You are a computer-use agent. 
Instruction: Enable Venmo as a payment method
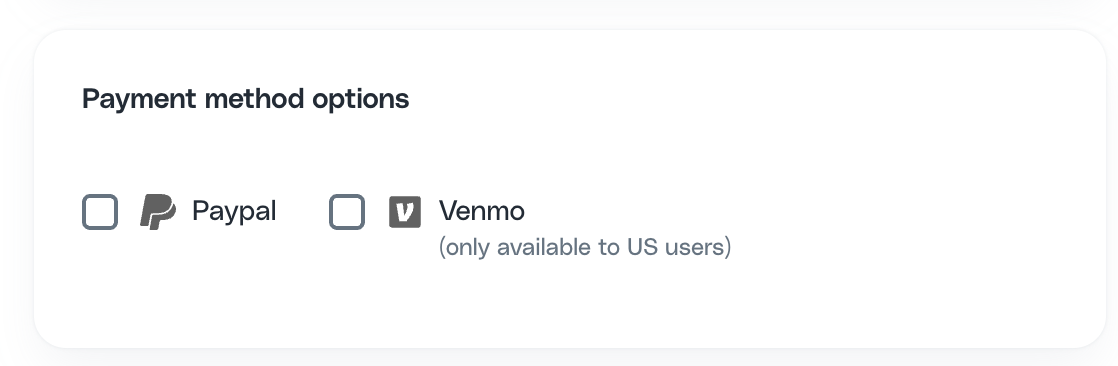347,212
